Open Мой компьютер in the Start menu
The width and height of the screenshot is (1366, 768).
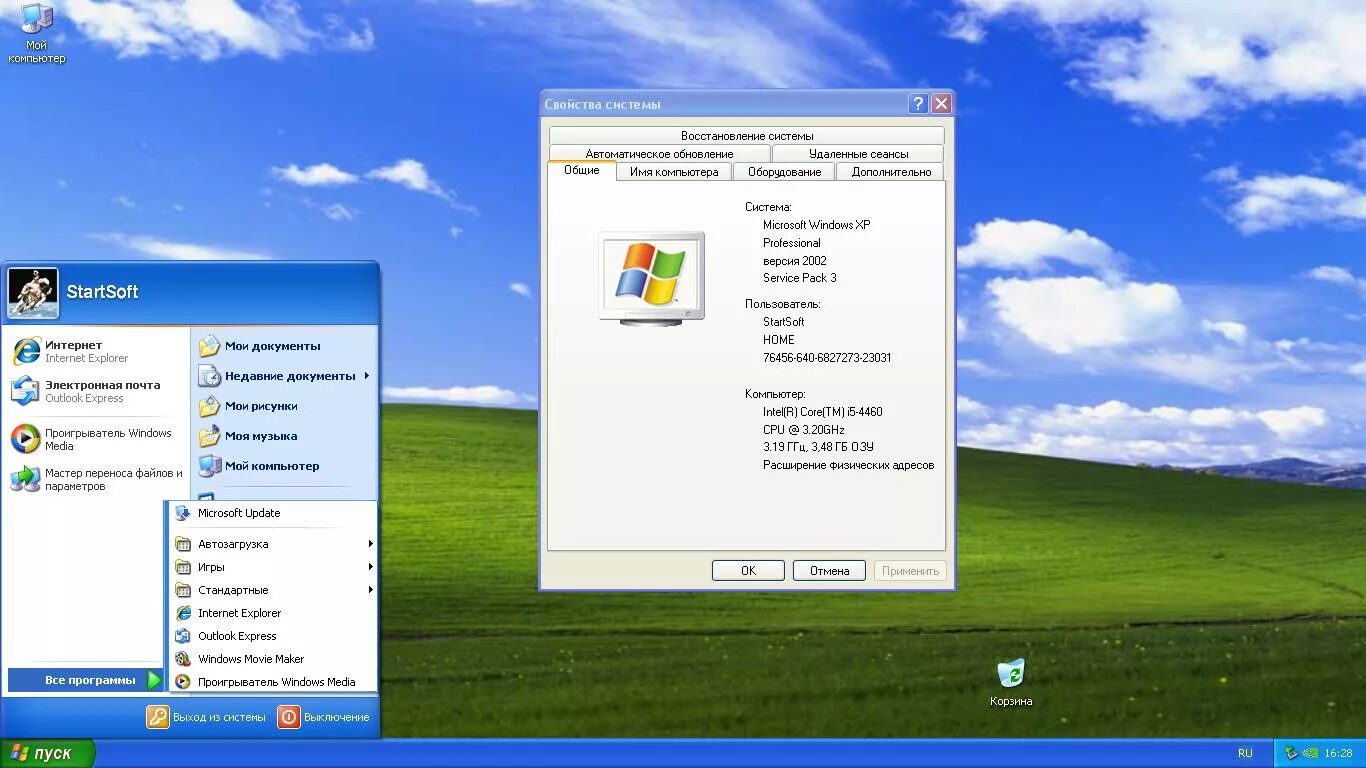coord(285,466)
